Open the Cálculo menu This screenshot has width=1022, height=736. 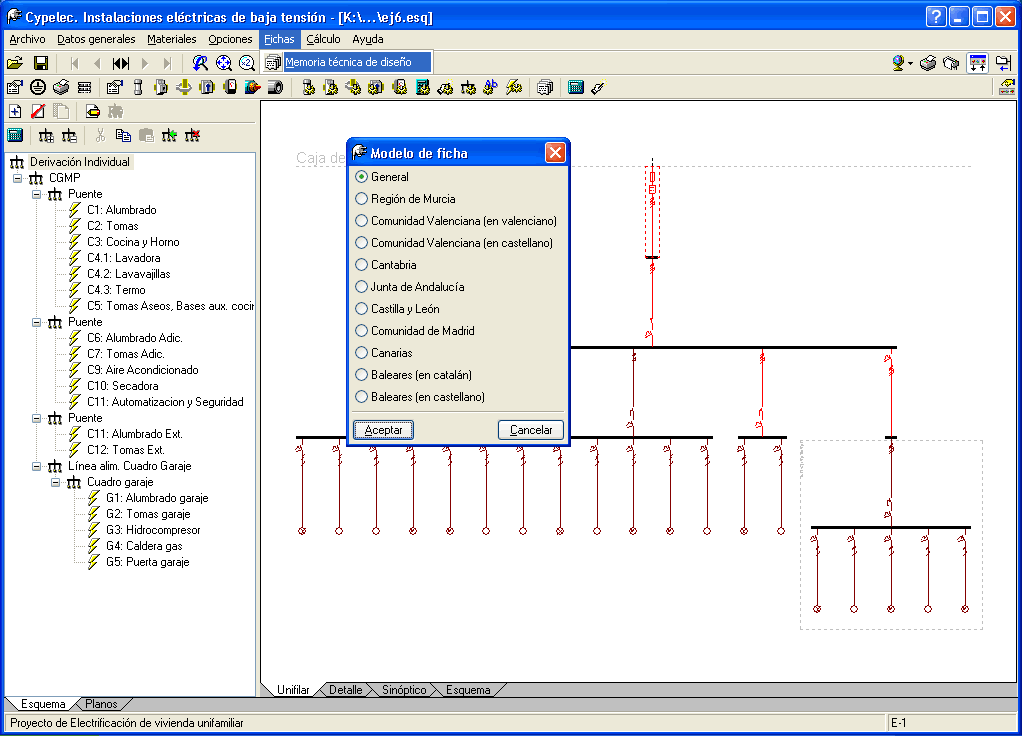click(x=323, y=39)
